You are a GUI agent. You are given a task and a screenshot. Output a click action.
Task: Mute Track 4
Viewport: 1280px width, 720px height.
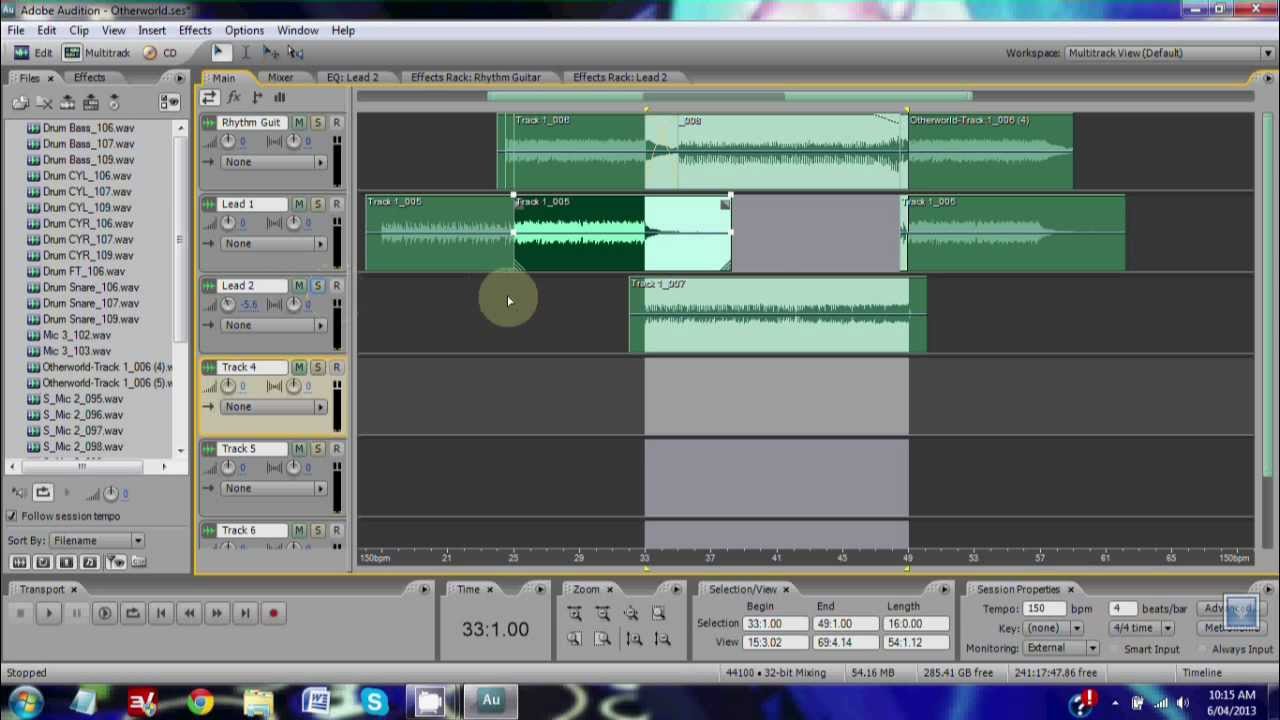pyautogui.click(x=299, y=367)
